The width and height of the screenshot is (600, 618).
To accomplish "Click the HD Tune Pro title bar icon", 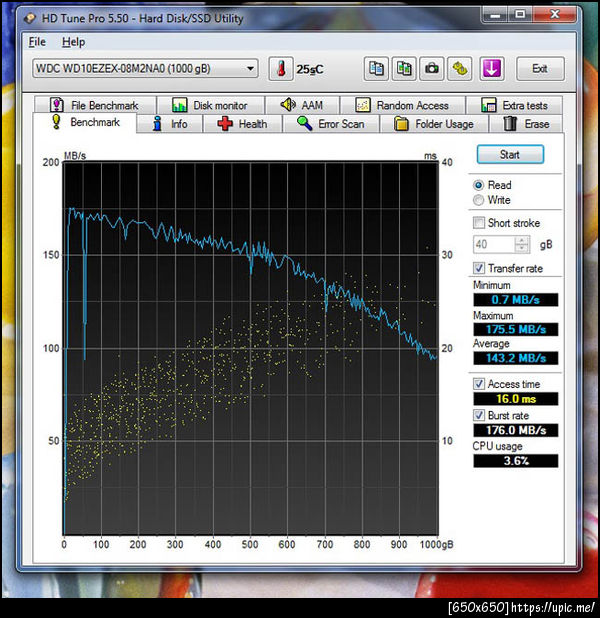I will (x=30, y=18).
